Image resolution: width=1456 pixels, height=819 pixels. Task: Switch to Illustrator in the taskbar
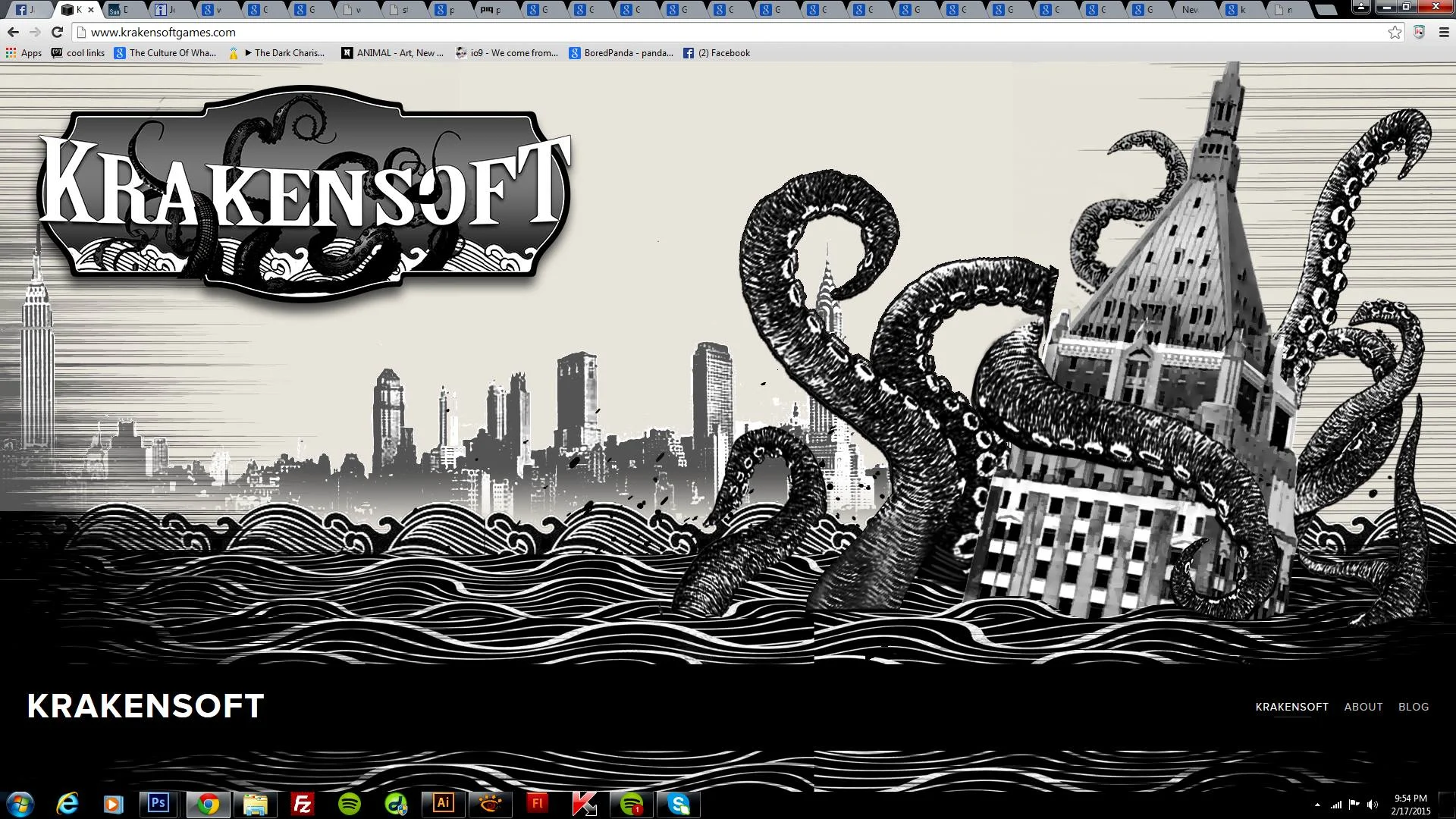pos(444,804)
